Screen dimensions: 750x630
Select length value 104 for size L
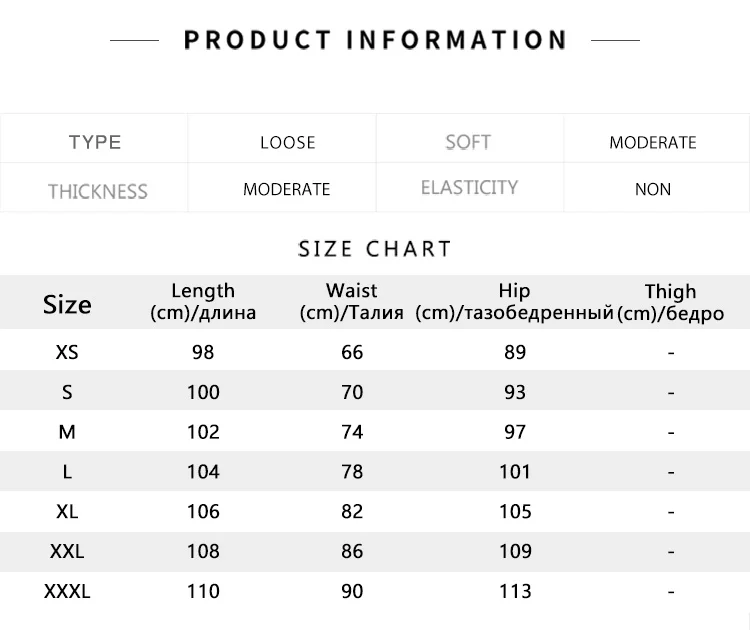click(203, 472)
